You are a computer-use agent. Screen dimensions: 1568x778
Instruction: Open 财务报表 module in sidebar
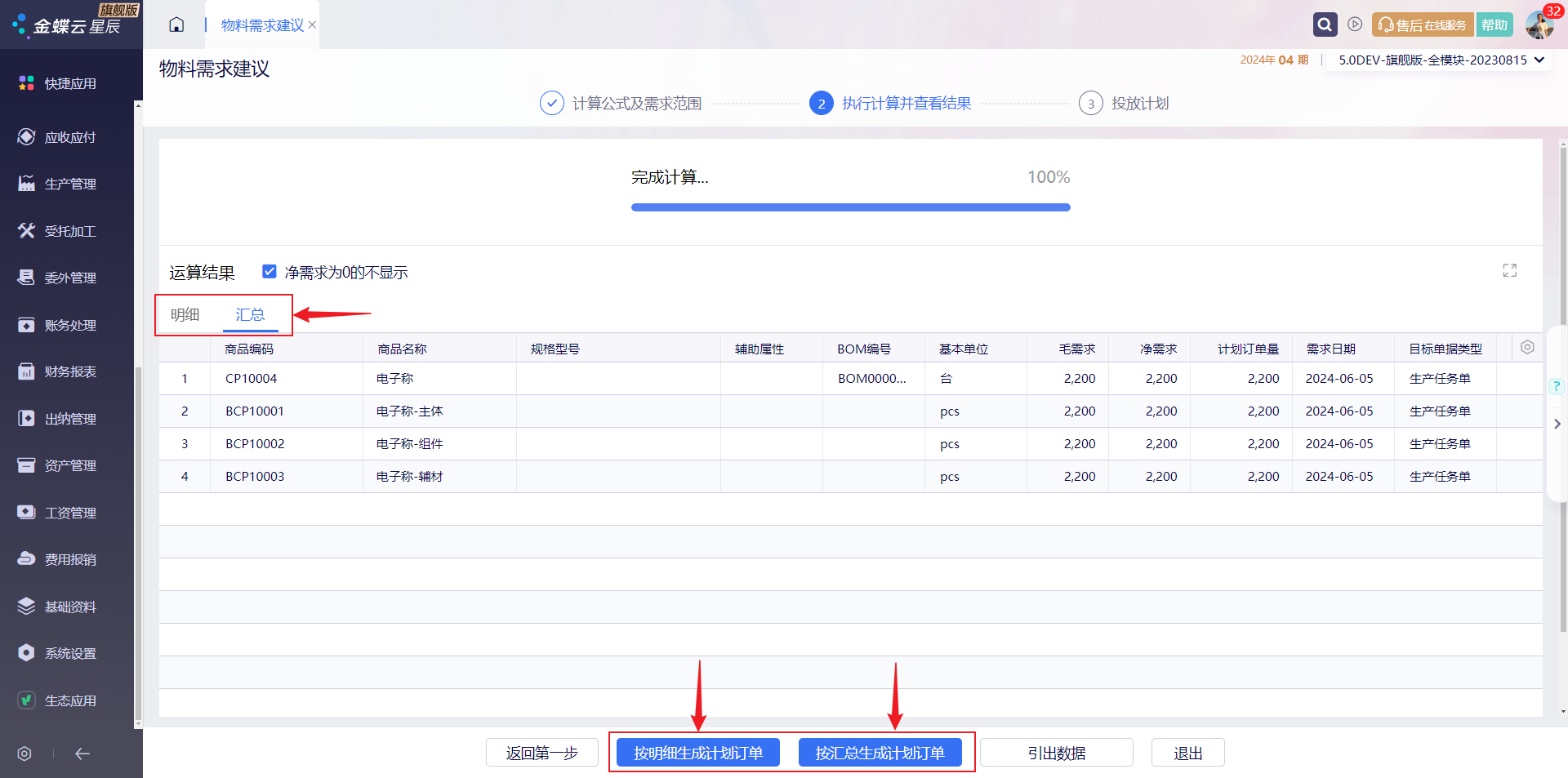click(x=57, y=371)
